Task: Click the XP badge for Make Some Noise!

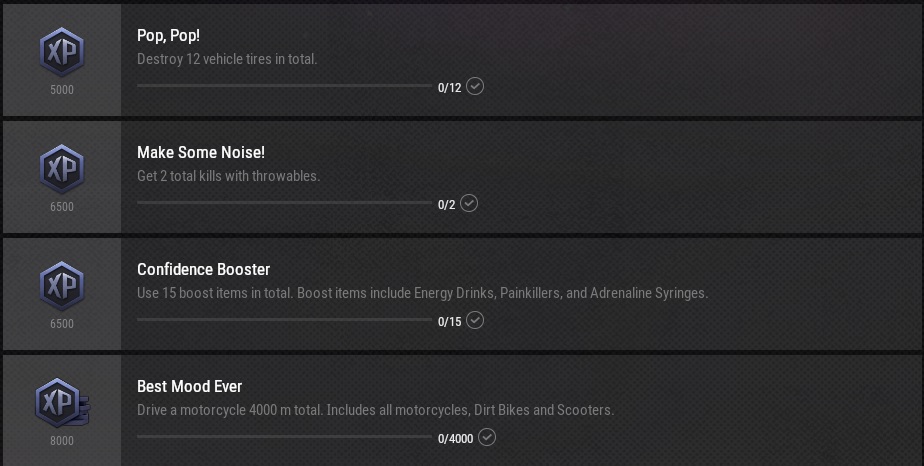Action: pos(61,168)
